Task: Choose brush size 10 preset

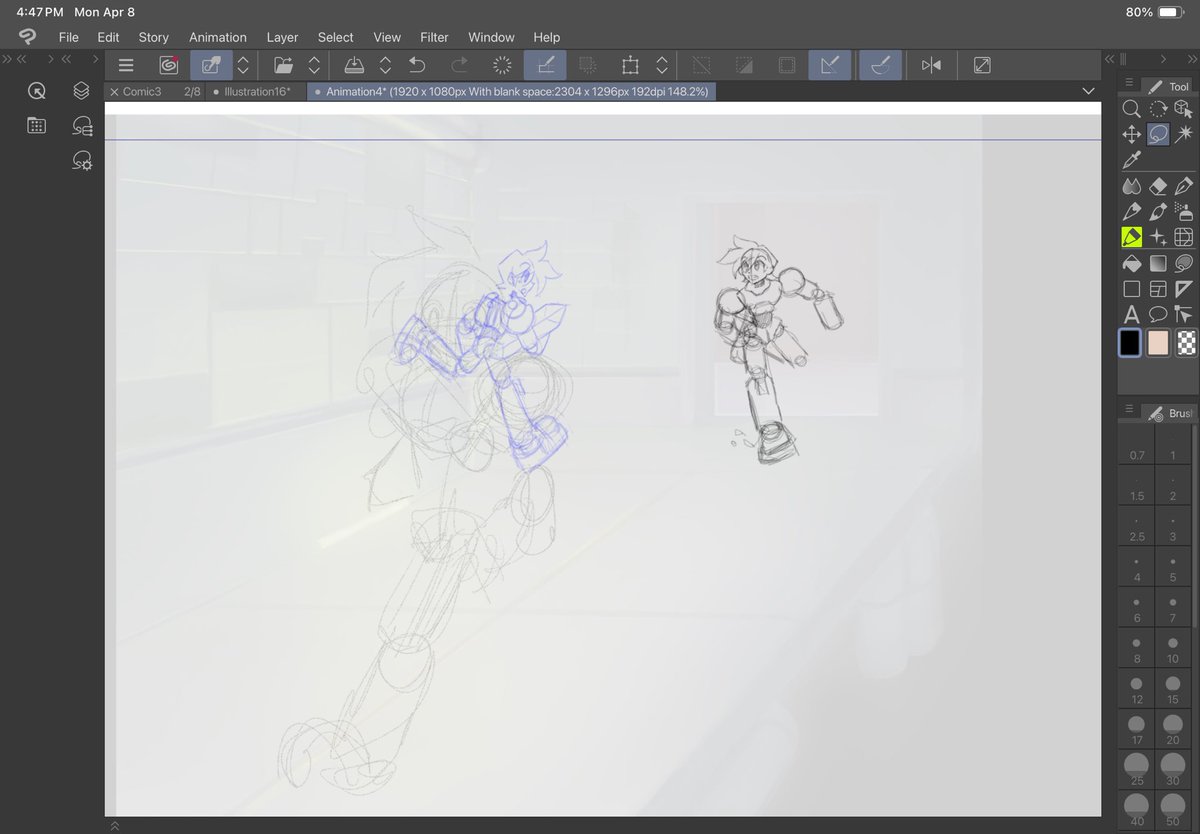Action: [x=1172, y=649]
